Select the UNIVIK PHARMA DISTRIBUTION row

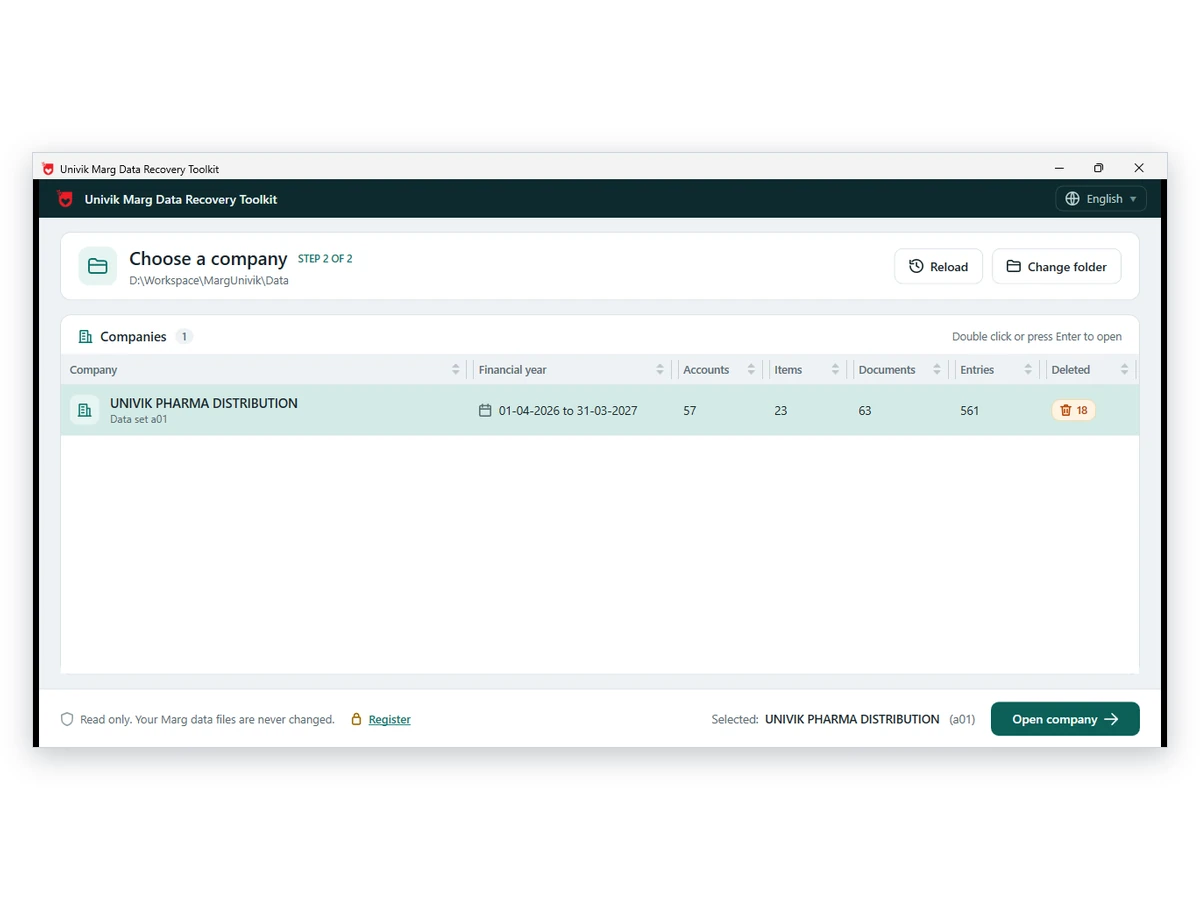point(600,410)
